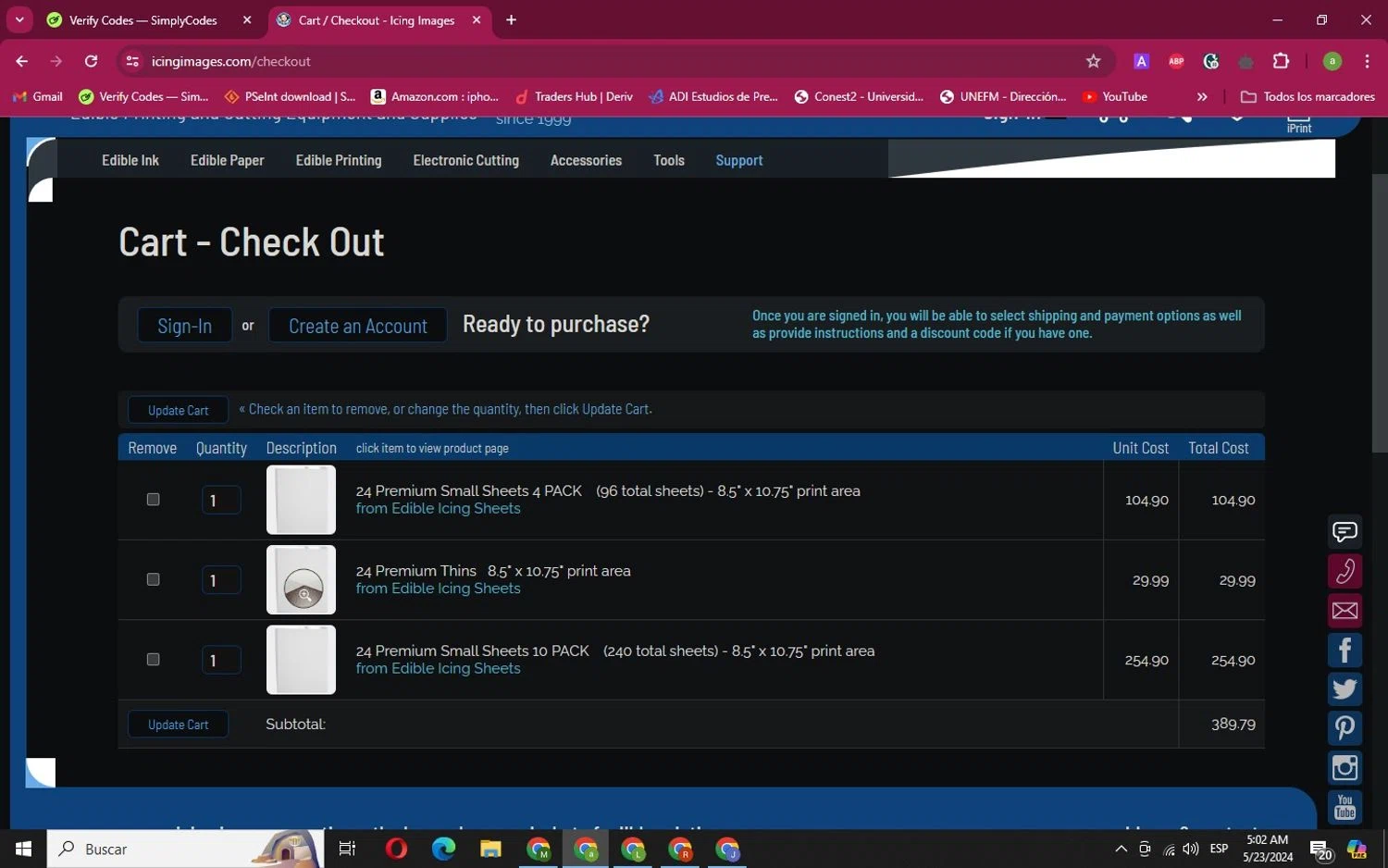Expand hidden bookmarks overflow chevron
Viewport: 1388px width, 868px height.
1202,96
